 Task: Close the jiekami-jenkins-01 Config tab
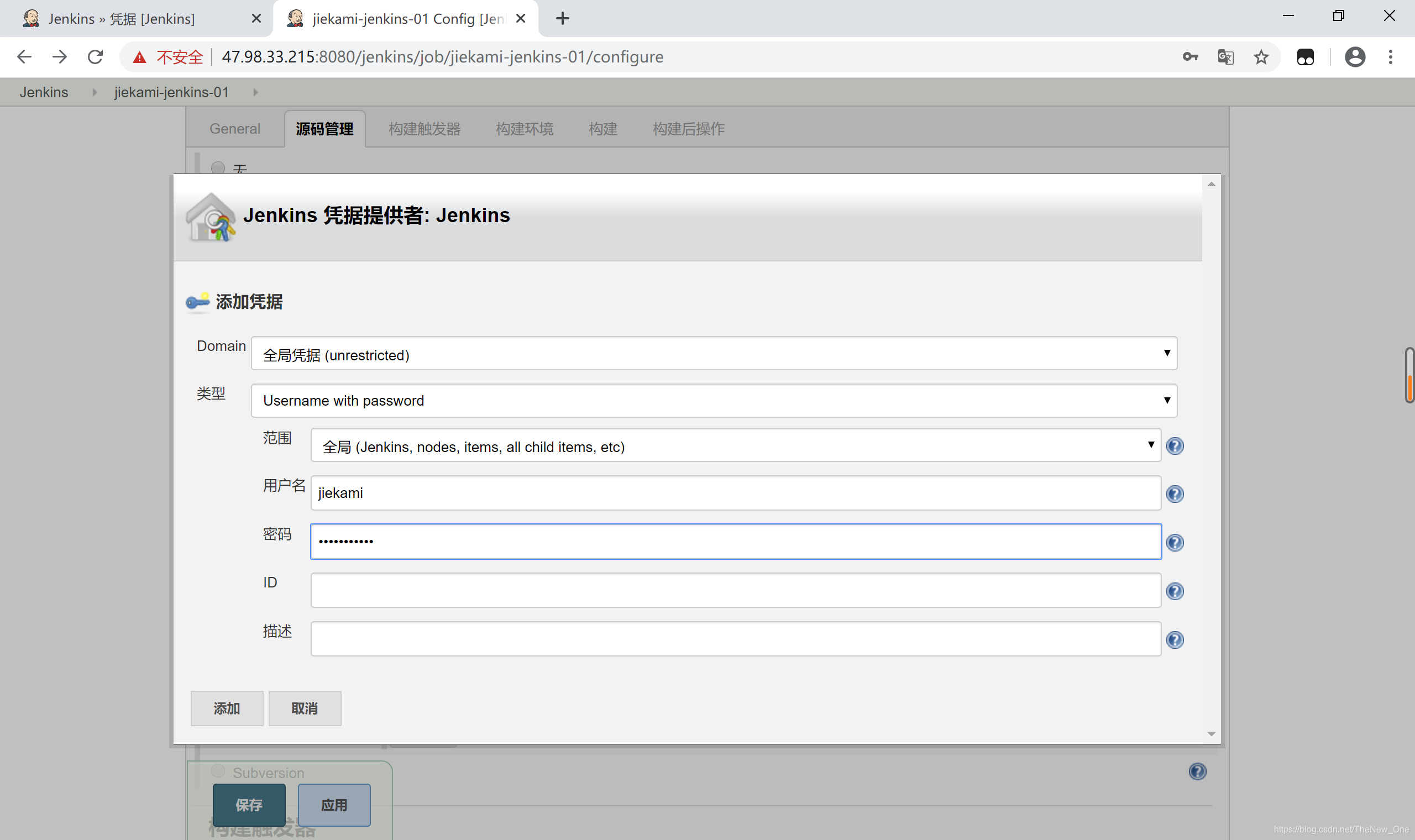coord(521,19)
